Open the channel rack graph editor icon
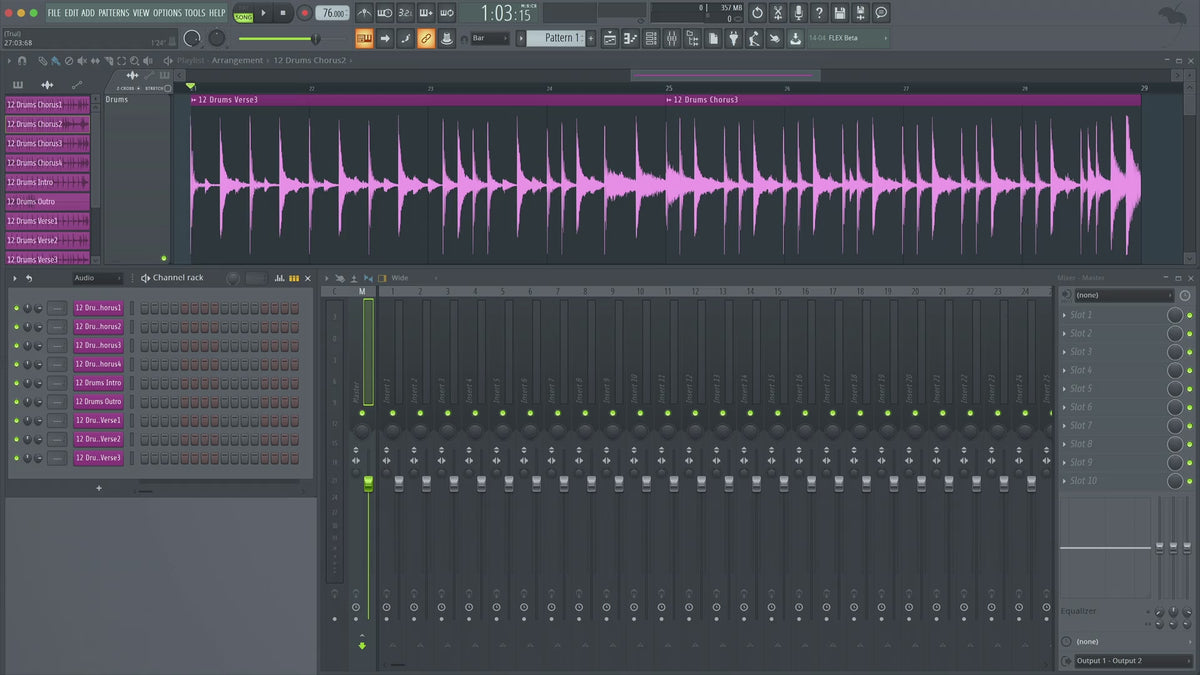The image size is (1200, 675). 279,278
